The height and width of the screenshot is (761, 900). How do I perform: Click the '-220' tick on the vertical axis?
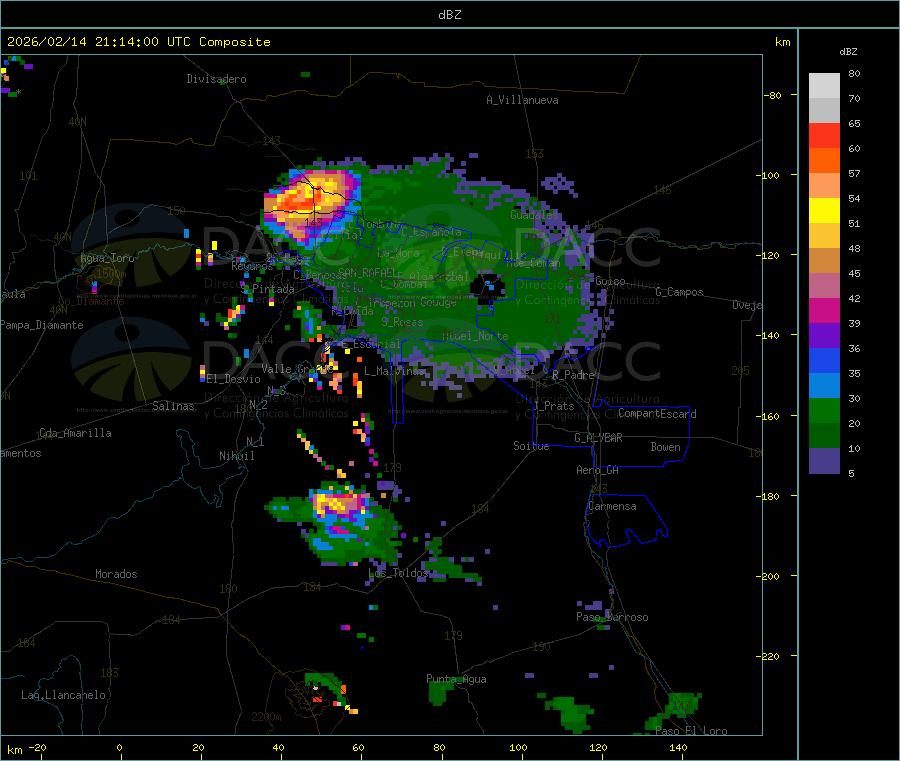(767, 657)
